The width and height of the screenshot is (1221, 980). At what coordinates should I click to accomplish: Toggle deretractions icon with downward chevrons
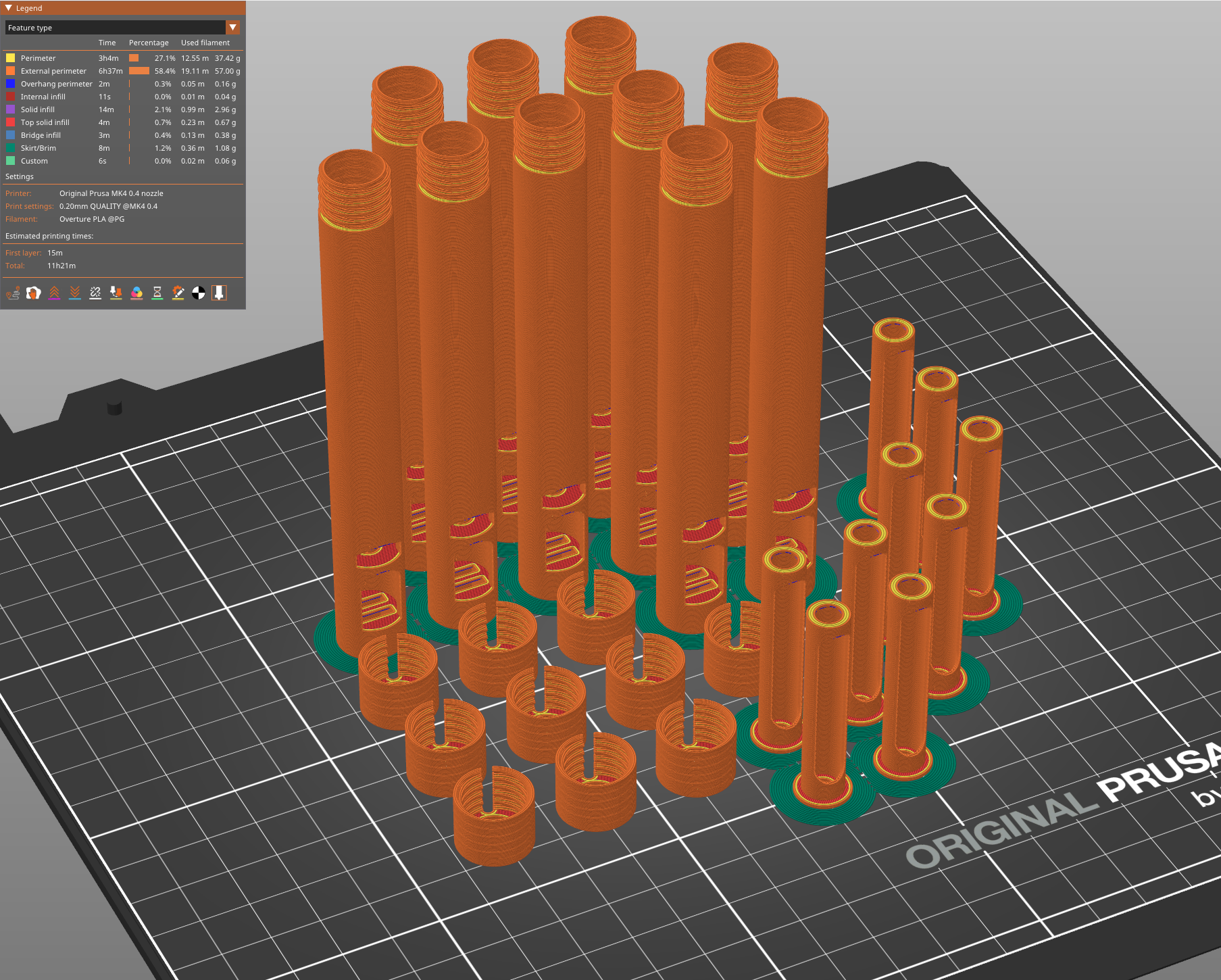click(75, 293)
